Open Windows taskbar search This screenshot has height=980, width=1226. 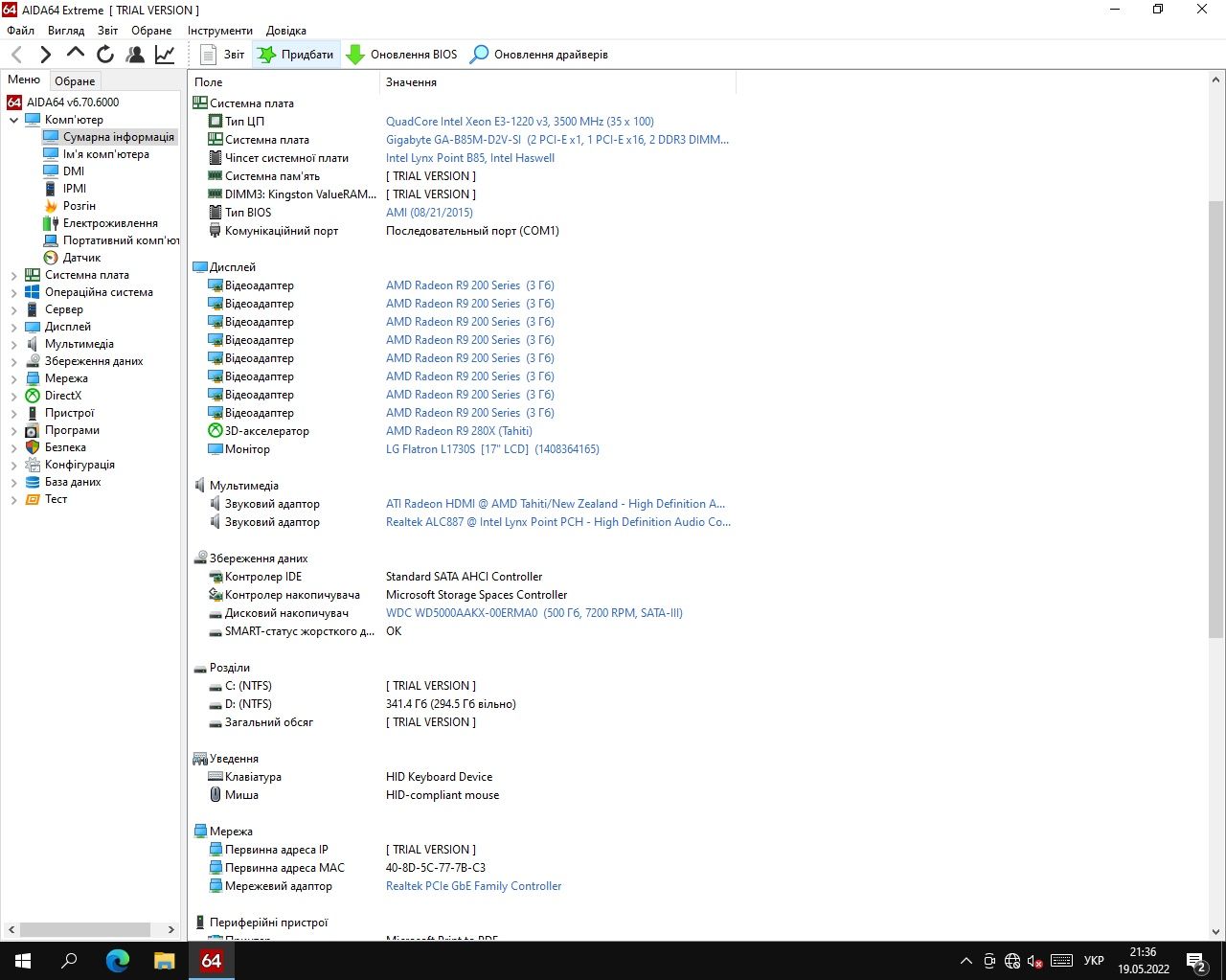point(69,961)
